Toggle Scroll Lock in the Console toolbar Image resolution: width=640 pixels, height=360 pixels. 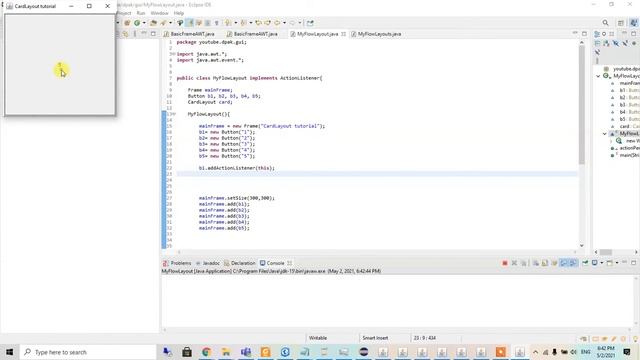[544, 263]
